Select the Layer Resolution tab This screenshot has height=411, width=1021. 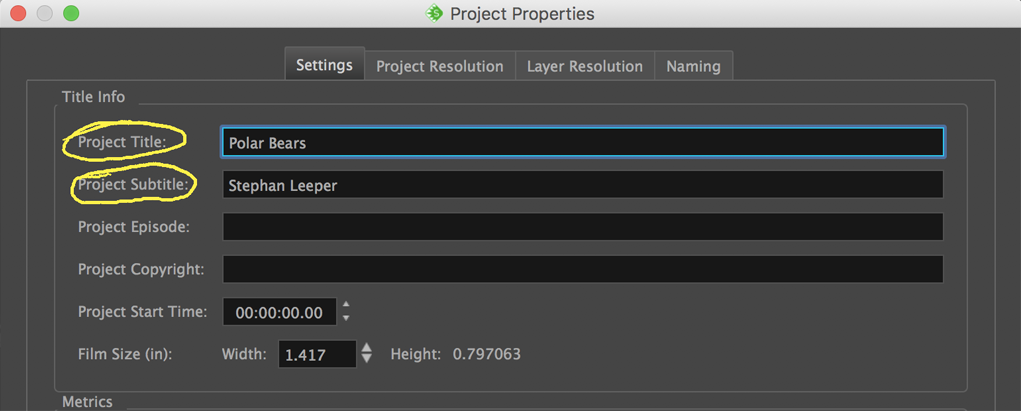[584, 67]
